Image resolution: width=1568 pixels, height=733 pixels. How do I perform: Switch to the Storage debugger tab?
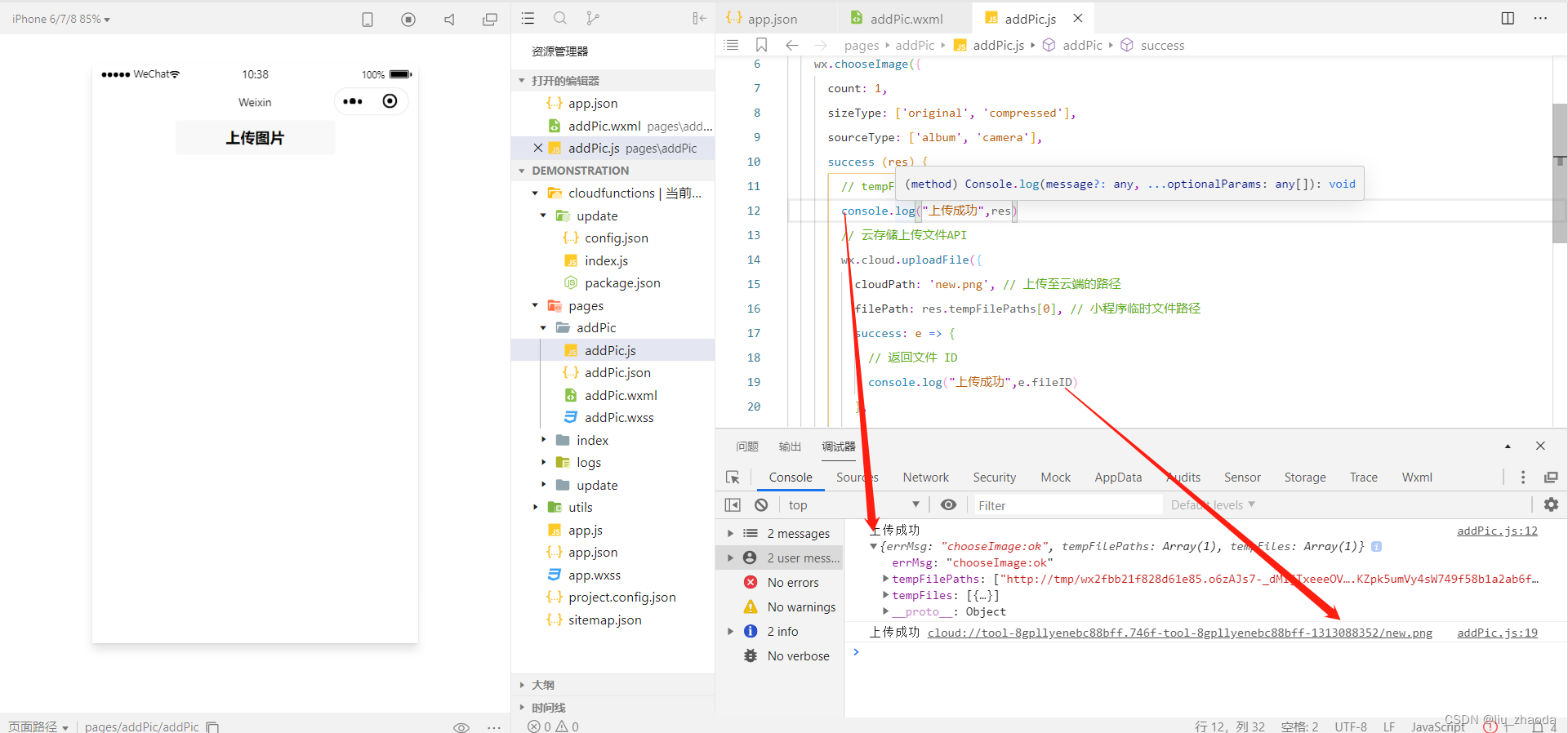click(1304, 478)
